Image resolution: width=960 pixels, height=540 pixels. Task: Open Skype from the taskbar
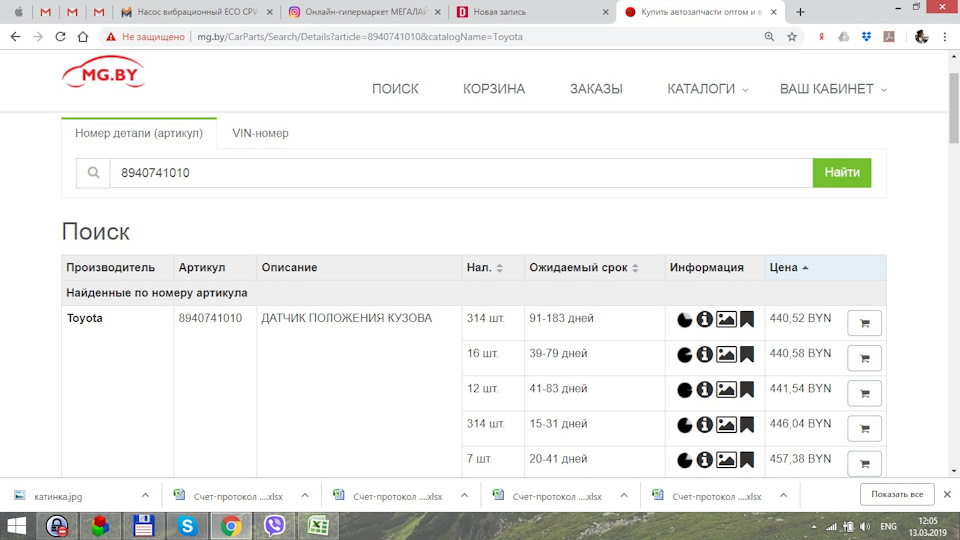187,526
